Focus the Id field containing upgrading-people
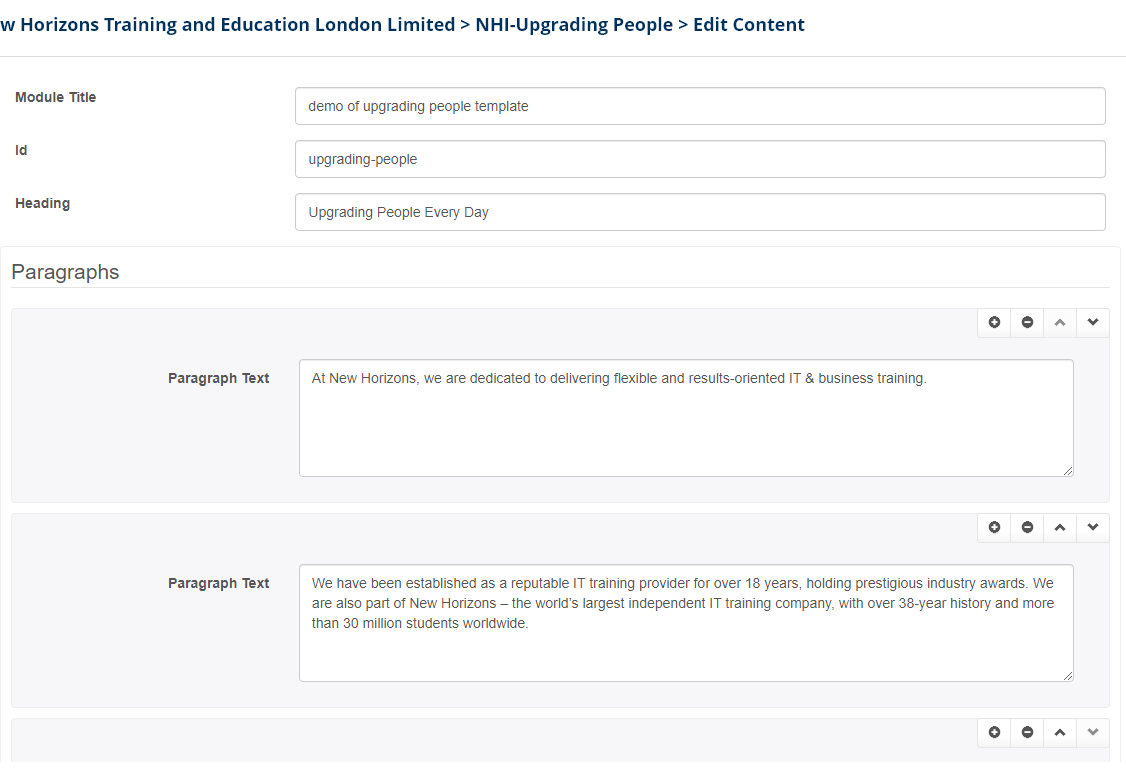This screenshot has width=1126, height=779. pyautogui.click(x=700, y=159)
